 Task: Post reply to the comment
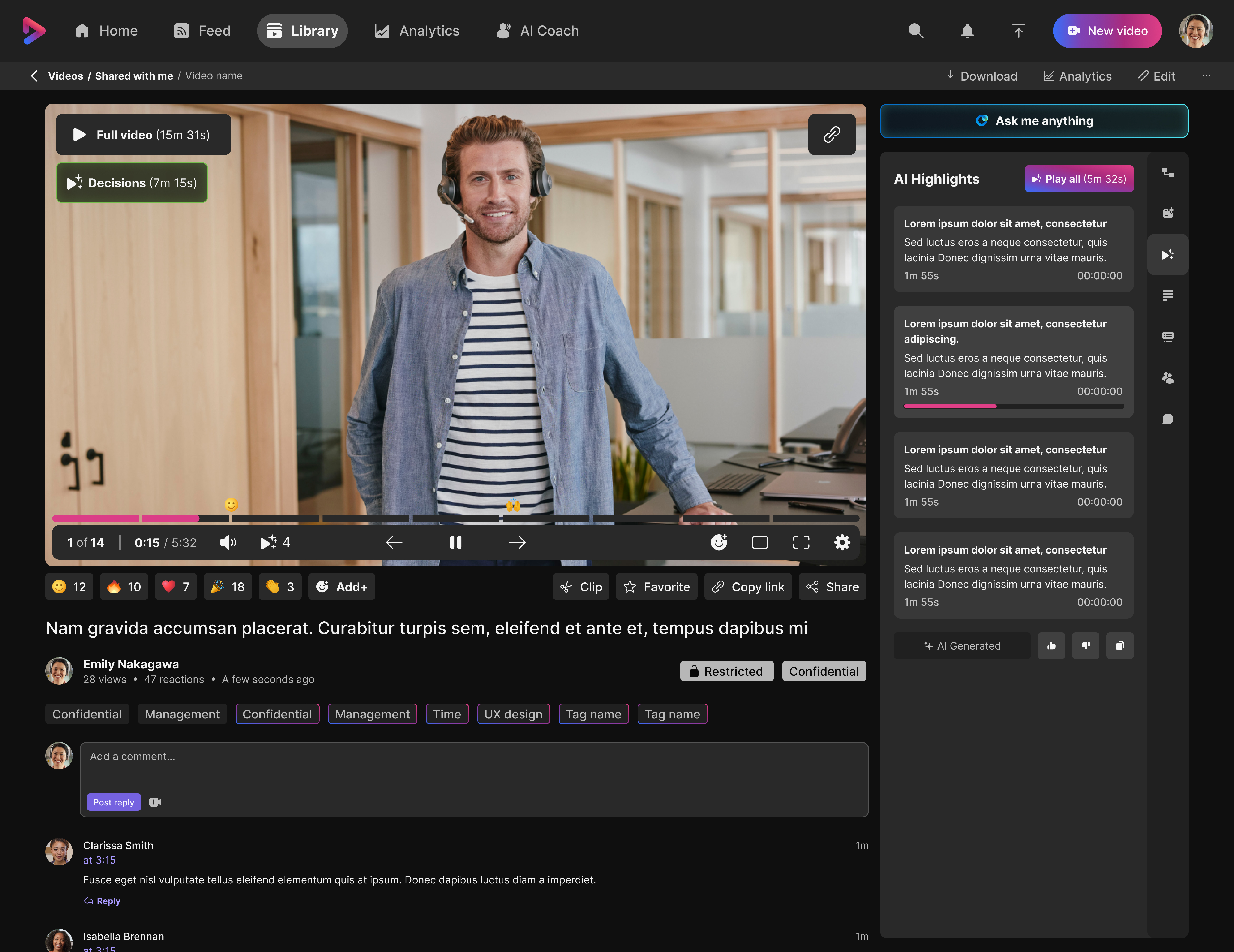[x=114, y=802]
